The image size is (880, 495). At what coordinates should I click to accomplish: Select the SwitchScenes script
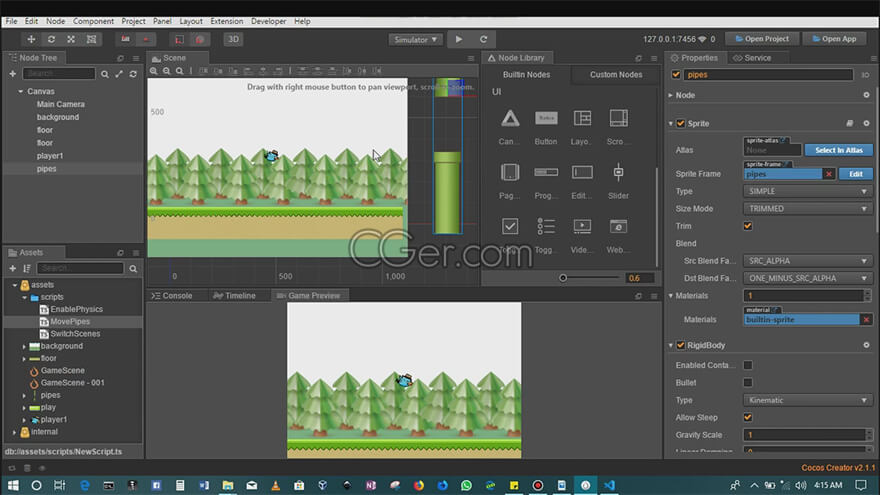click(x=75, y=334)
